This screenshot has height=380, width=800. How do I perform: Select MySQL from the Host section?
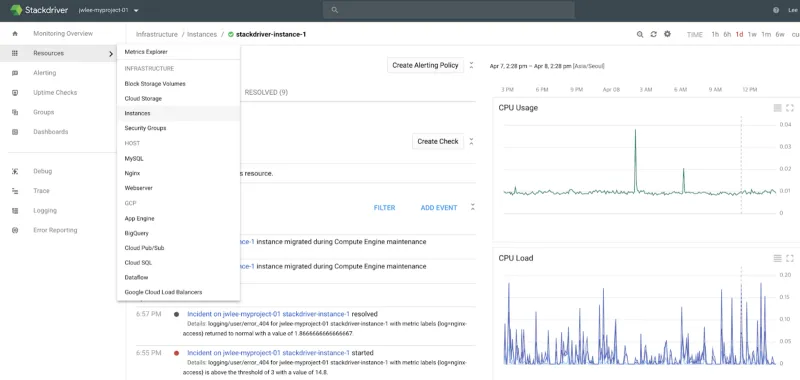coord(134,159)
